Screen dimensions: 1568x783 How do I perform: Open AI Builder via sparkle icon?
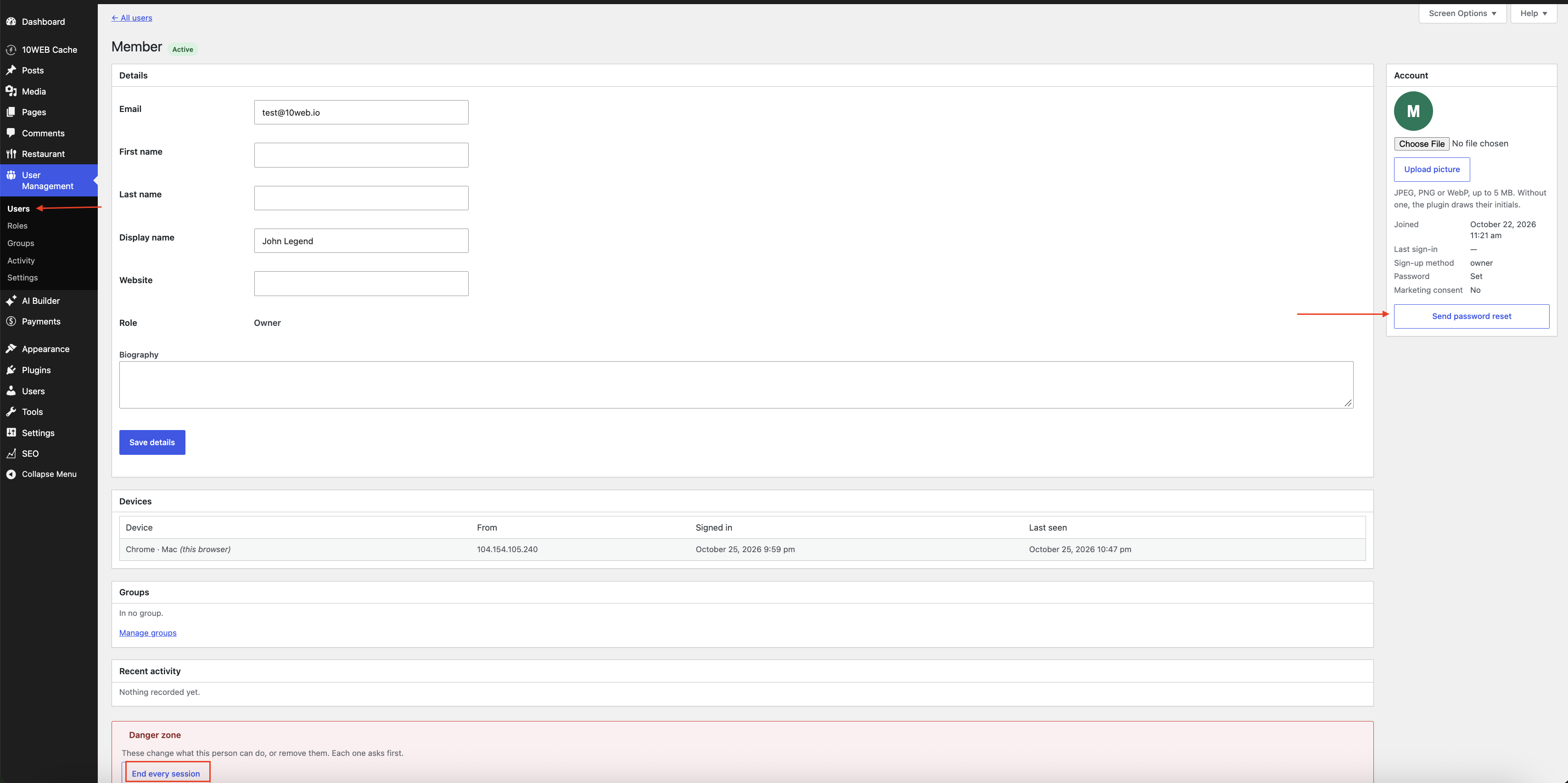click(x=11, y=301)
